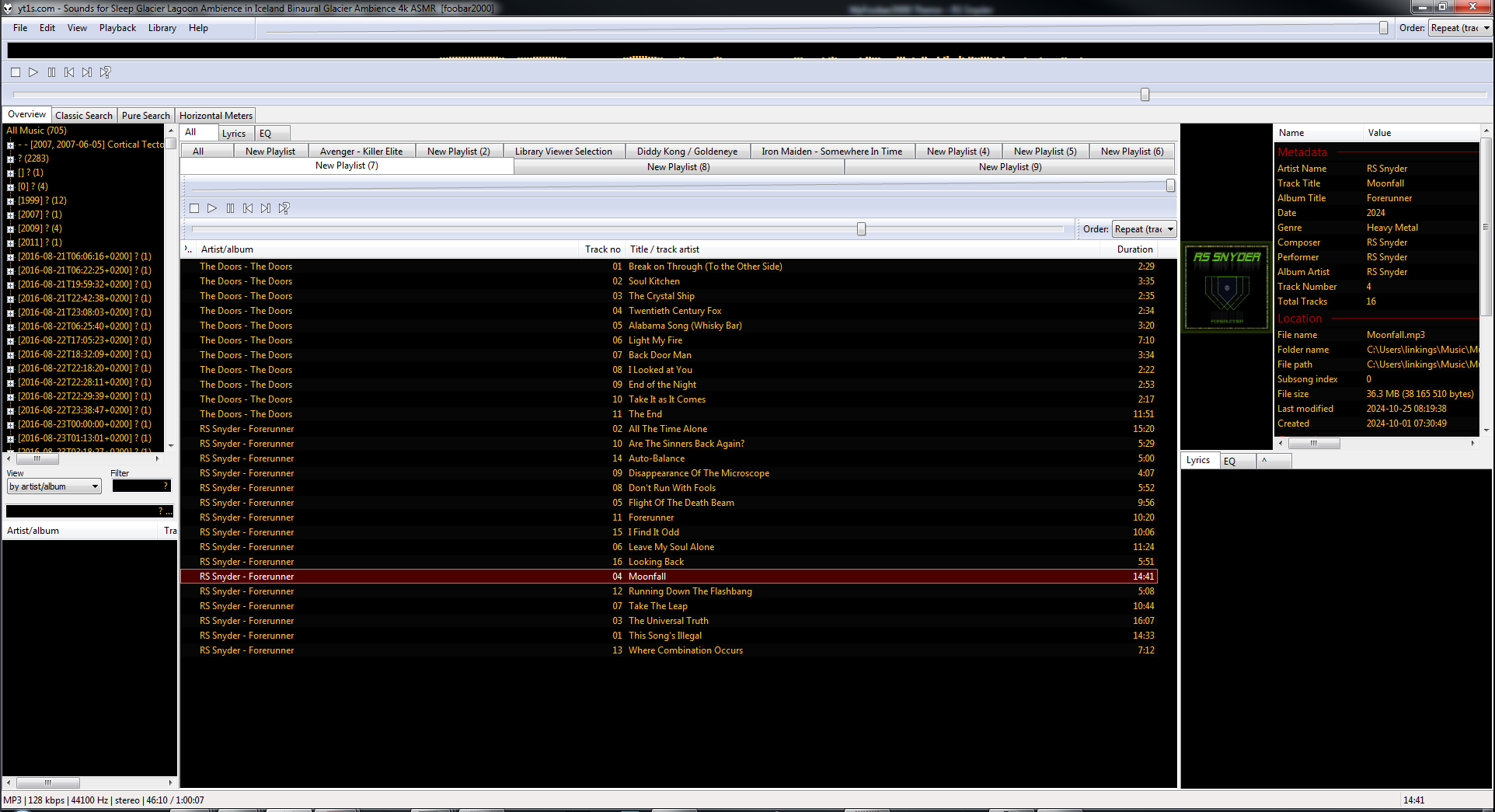
Task: Select the Iron Maiden - Somewhere In Time tab
Action: click(x=832, y=152)
